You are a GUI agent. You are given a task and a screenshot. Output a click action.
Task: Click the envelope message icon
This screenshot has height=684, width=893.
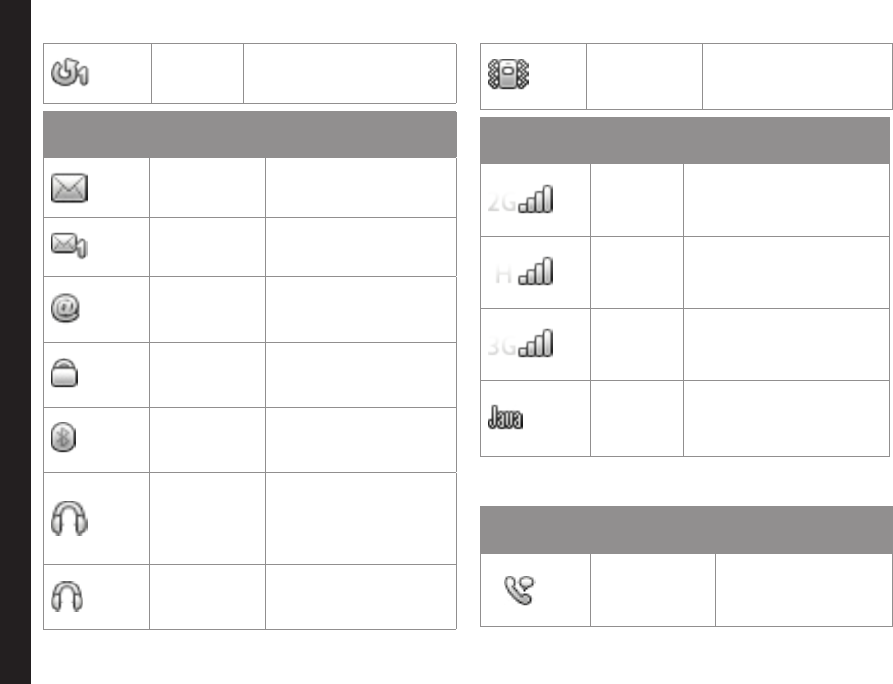(x=70, y=187)
